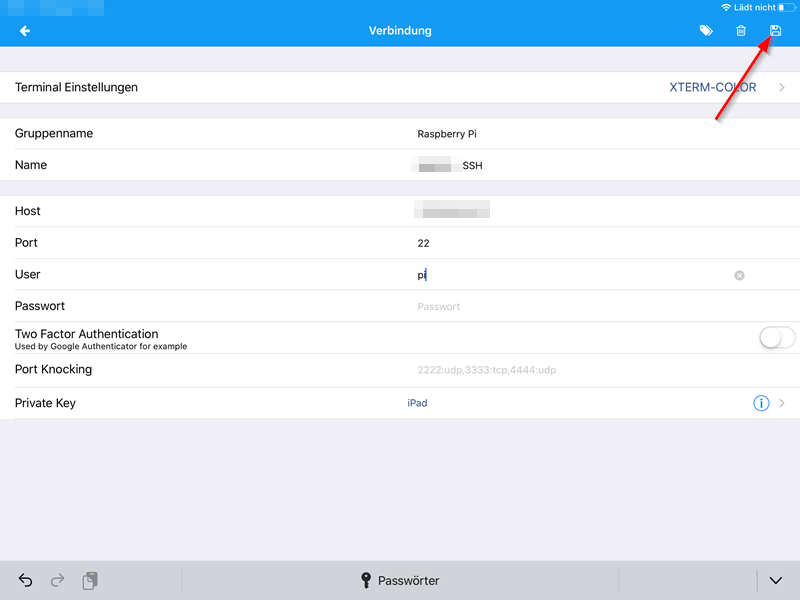800x600 pixels.
Task: Select iPad as Private Key source
Action: pyautogui.click(x=417, y=402)
